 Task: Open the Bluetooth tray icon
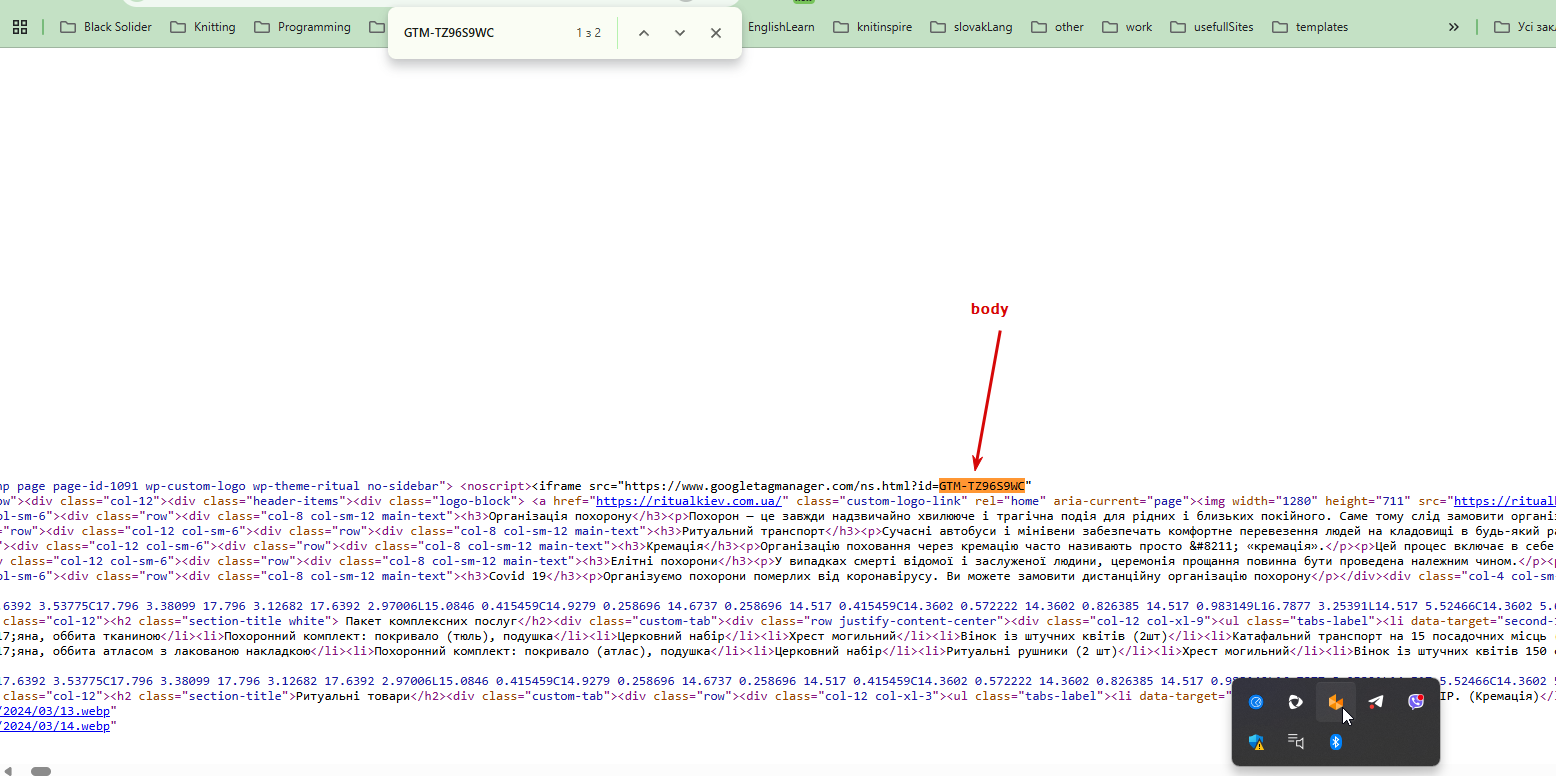(1335, 742)
